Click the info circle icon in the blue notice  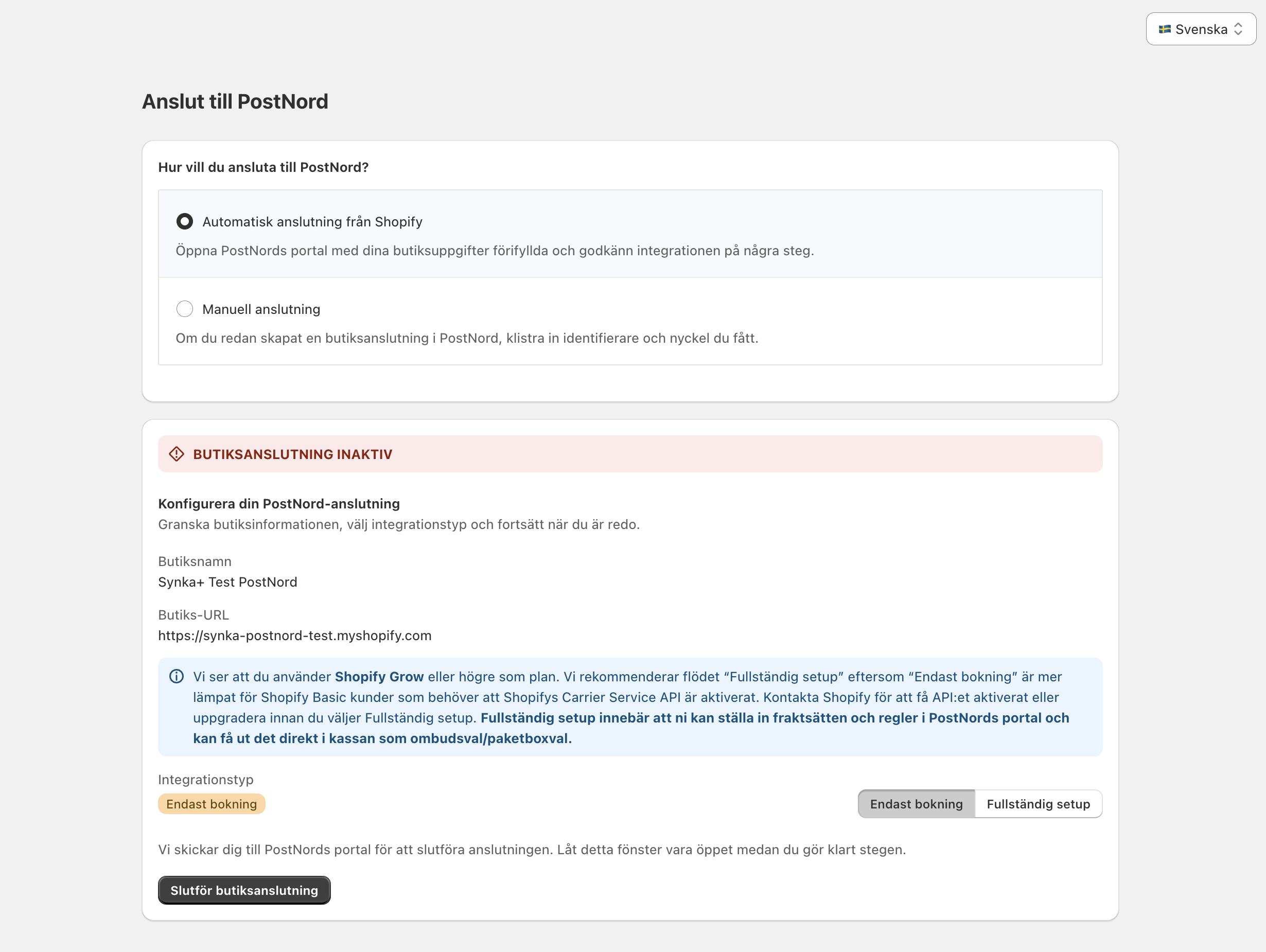(177, 677)
